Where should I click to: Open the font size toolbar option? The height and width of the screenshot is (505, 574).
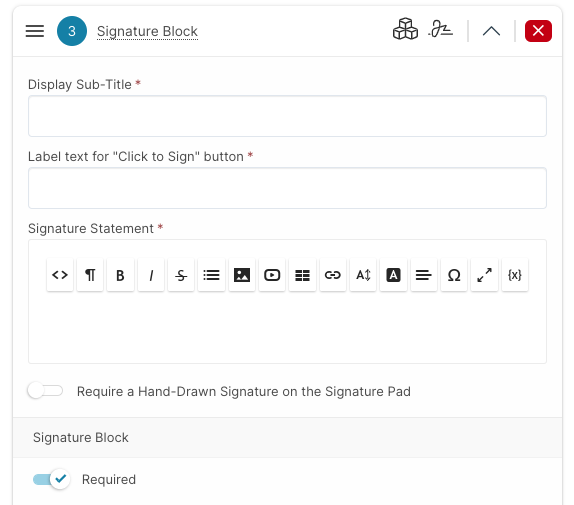[x=363, y=275]
